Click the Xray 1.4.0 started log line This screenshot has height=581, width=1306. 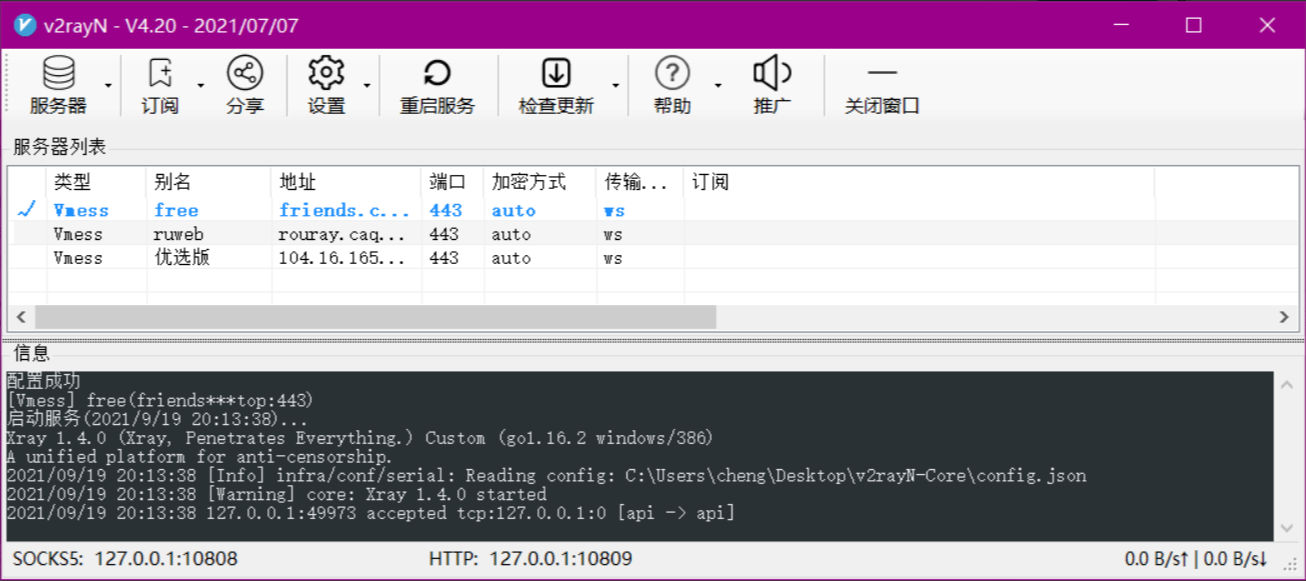(276, 494)
